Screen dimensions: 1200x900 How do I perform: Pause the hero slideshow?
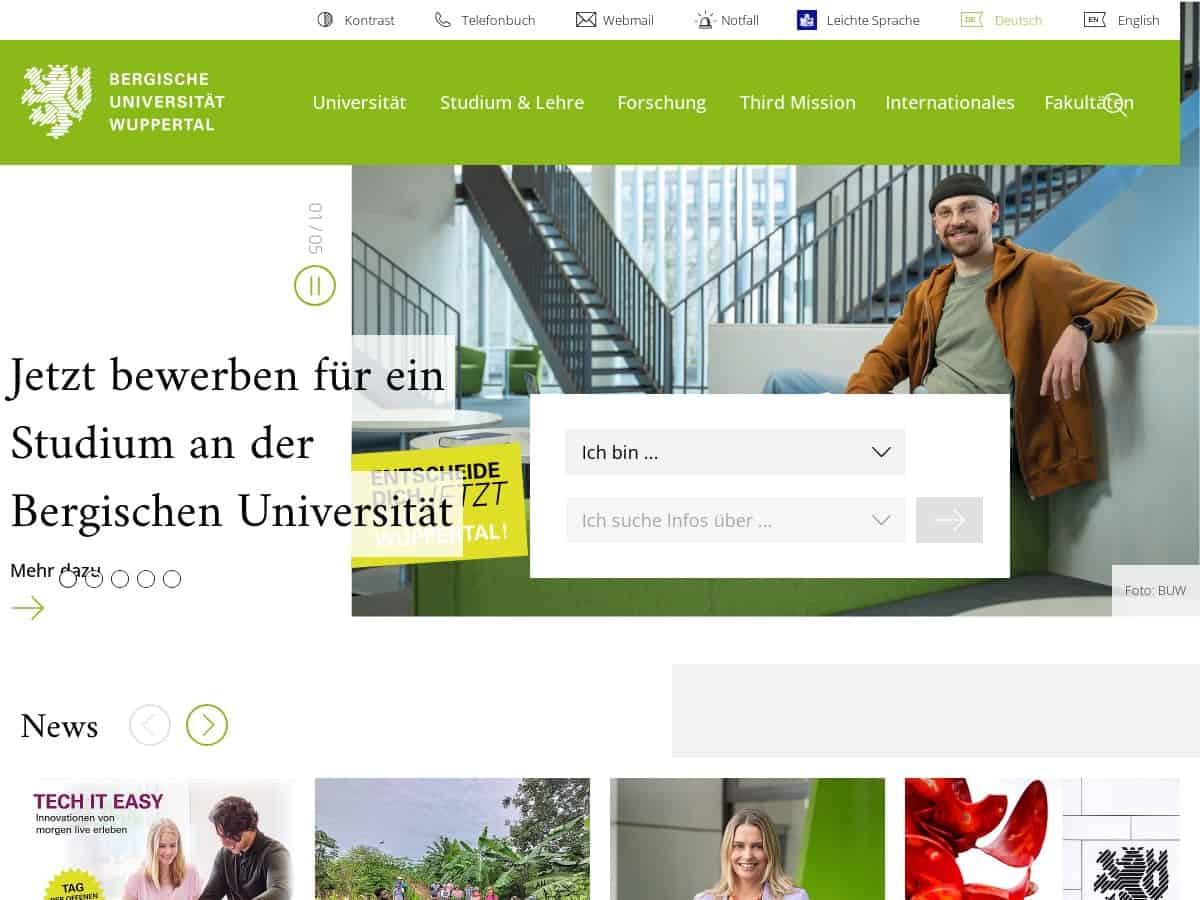coord(315,286)
